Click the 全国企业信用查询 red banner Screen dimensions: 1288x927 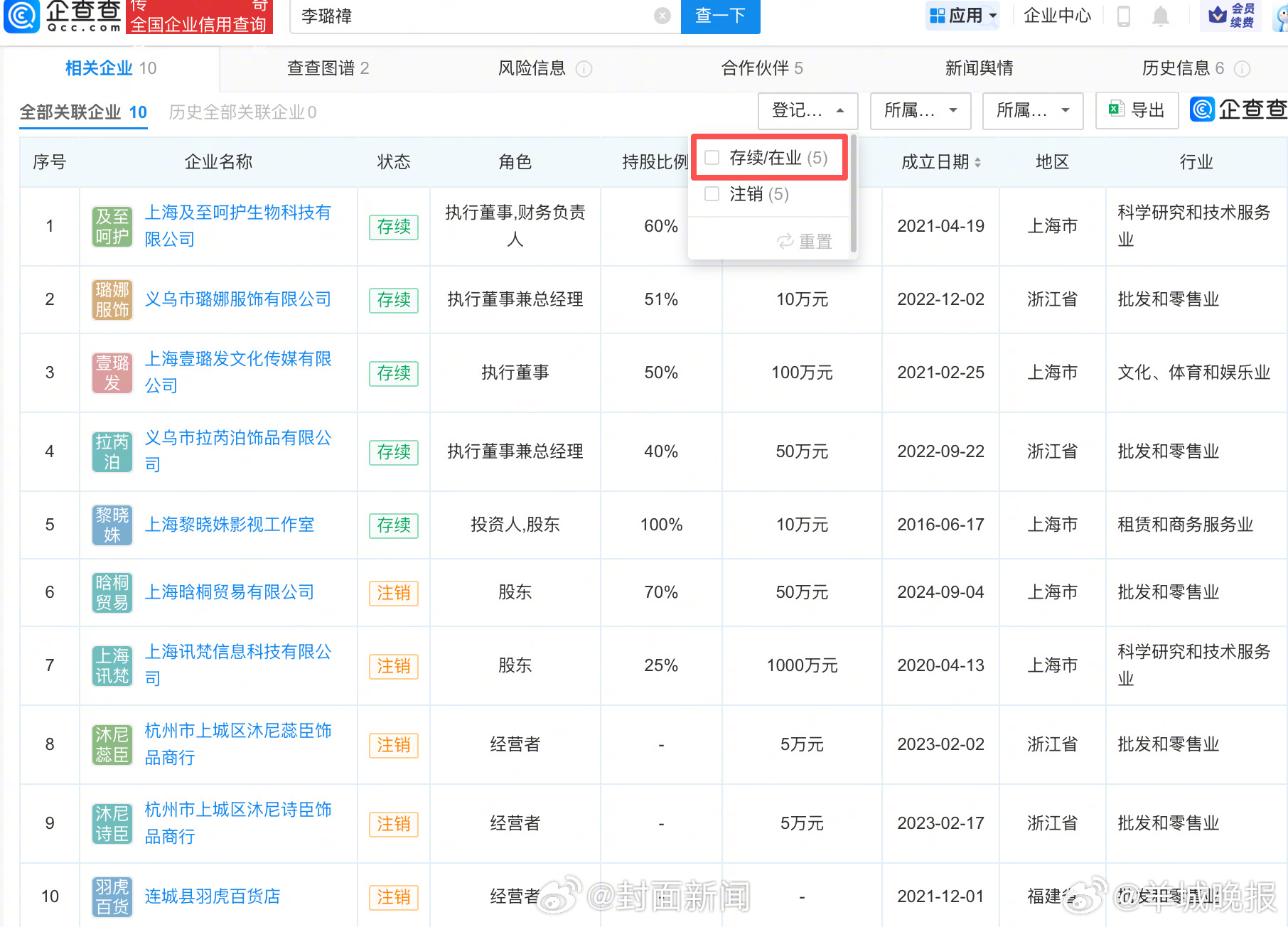199,17
